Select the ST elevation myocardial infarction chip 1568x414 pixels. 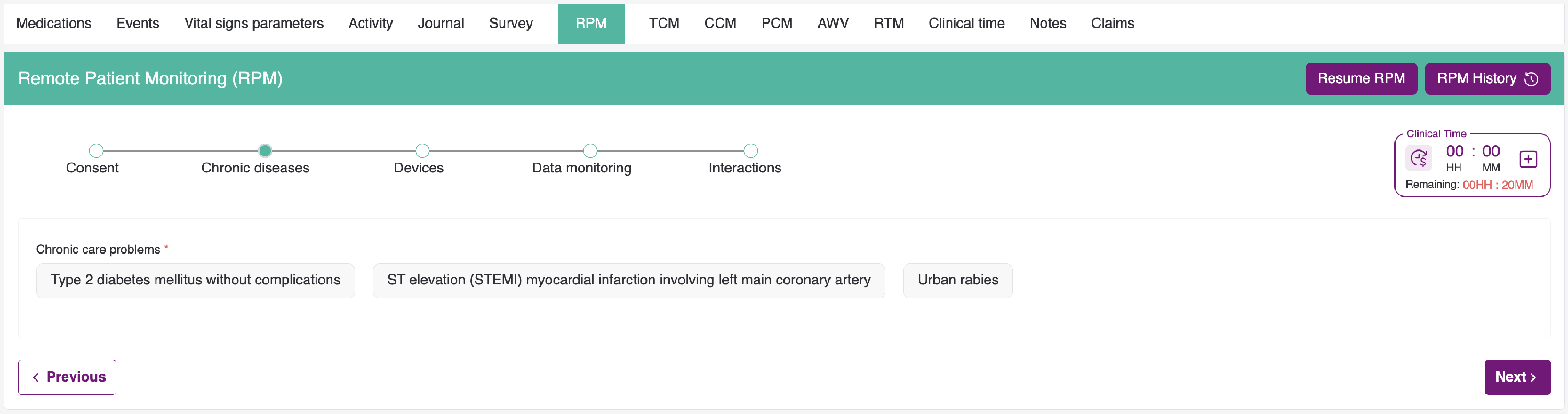628,280
